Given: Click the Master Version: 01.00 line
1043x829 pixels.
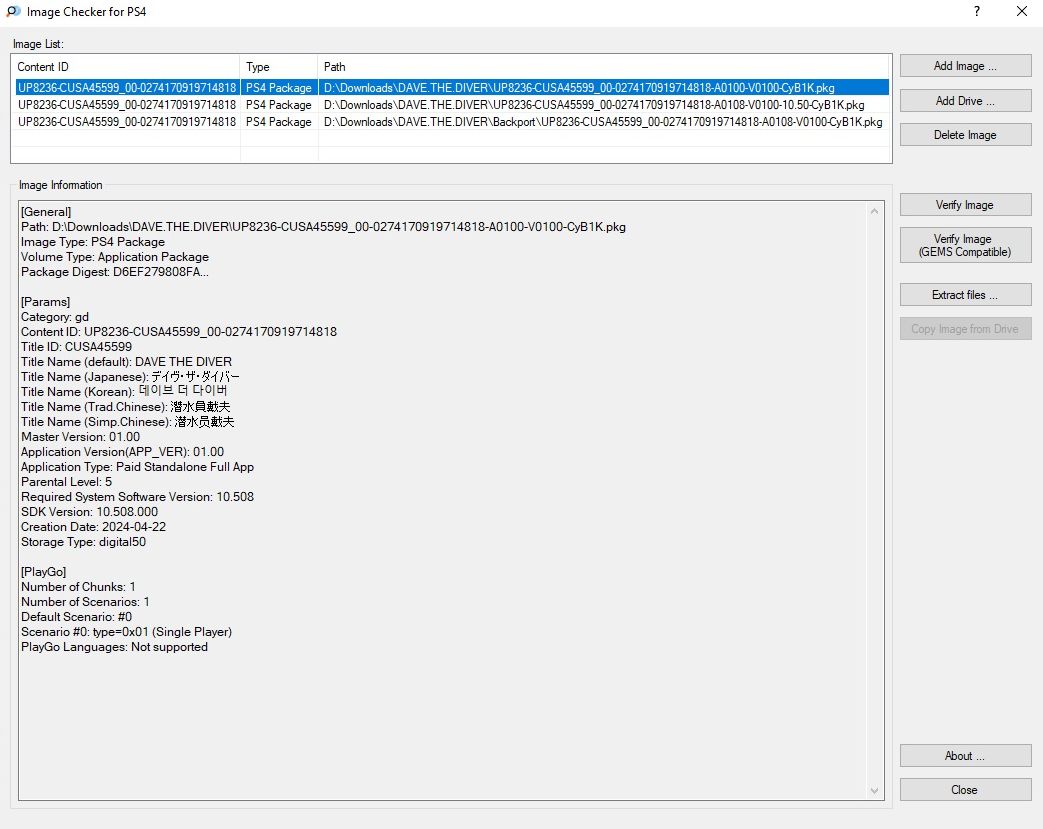Looking at the screenshot, I should pyautogui.click(x=80, y=437).
